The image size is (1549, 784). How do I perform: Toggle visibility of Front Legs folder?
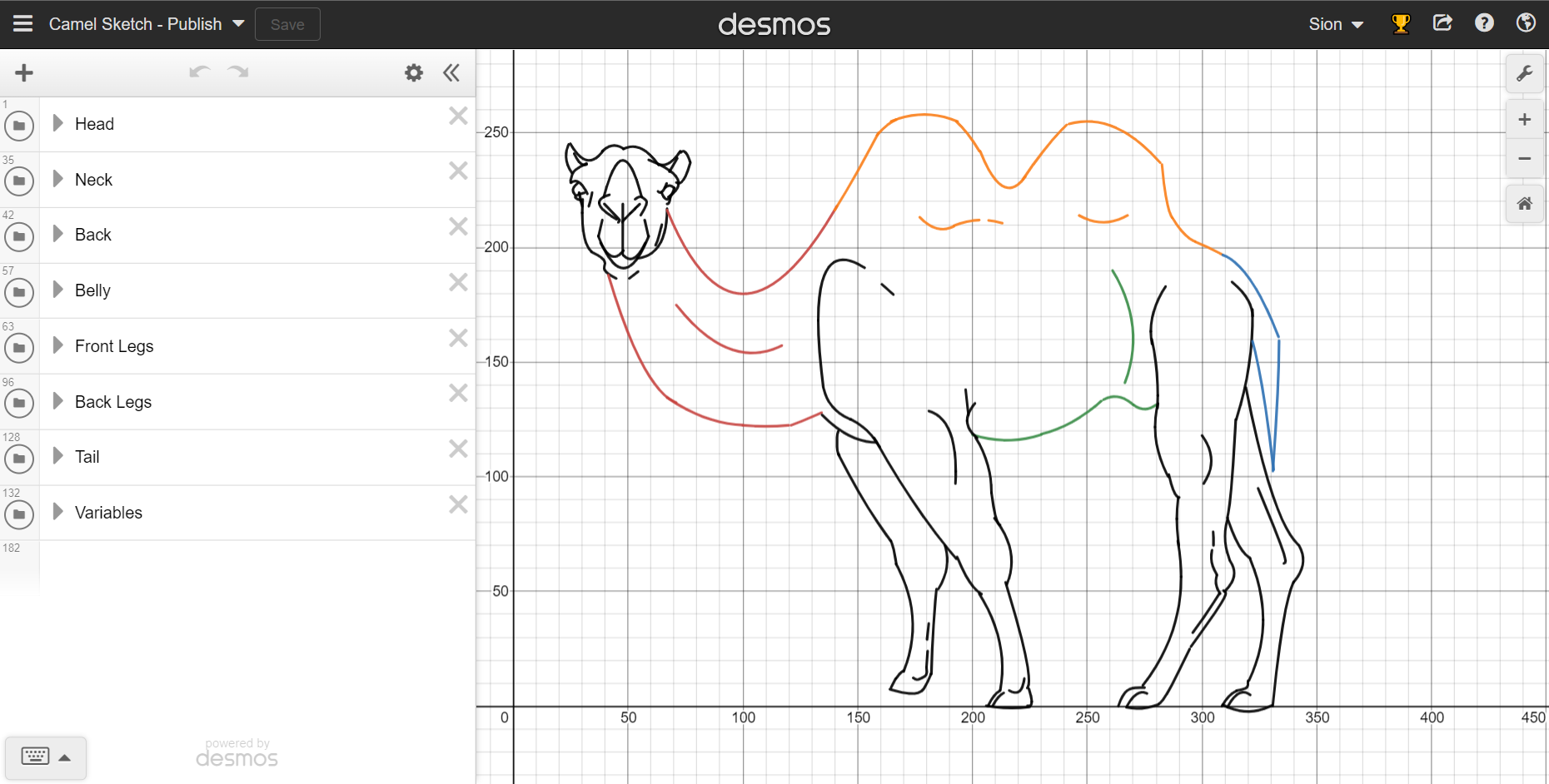coord(19,348)
